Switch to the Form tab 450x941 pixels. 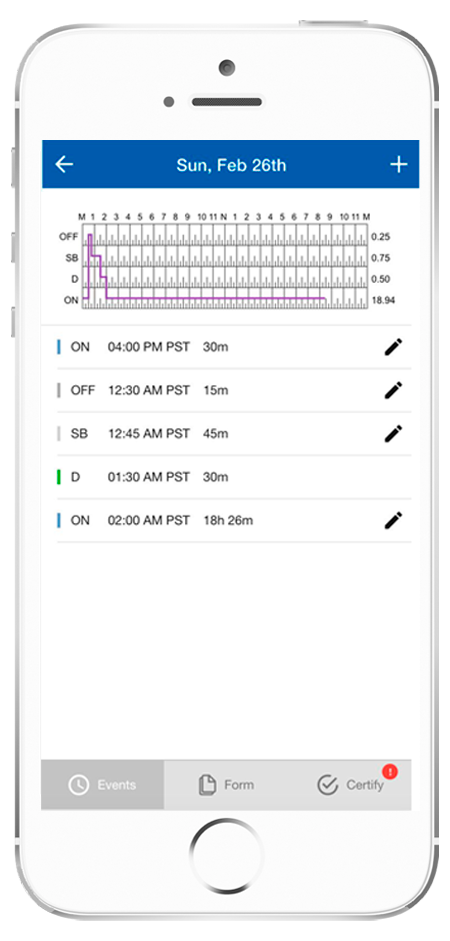[x=226, y=785]
